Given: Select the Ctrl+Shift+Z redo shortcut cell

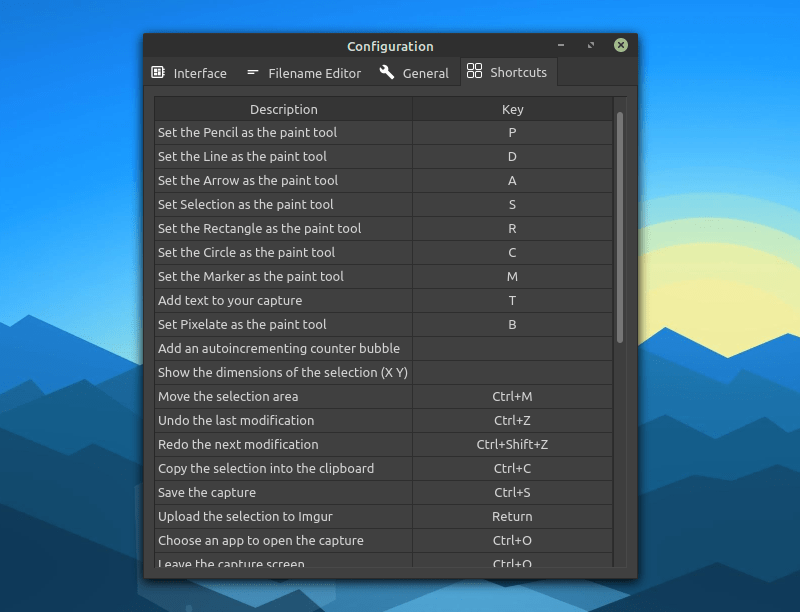Looking at the screenshot, I should (512, 445).
